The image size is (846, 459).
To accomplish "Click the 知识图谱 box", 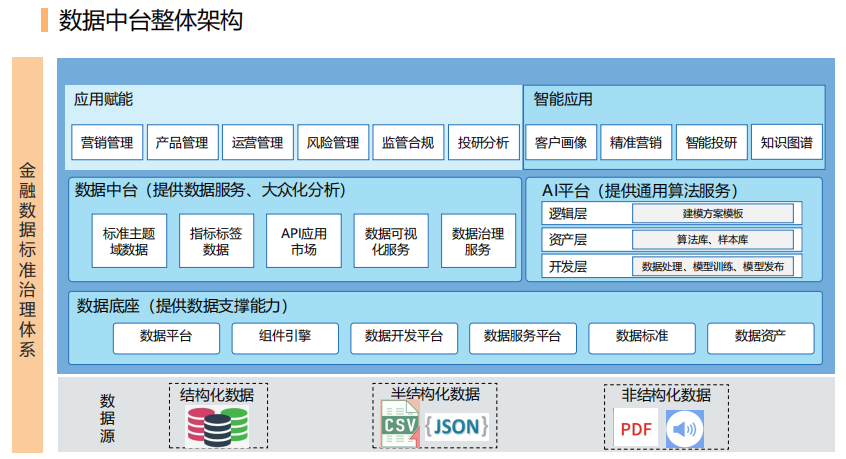I will [787, 142].
